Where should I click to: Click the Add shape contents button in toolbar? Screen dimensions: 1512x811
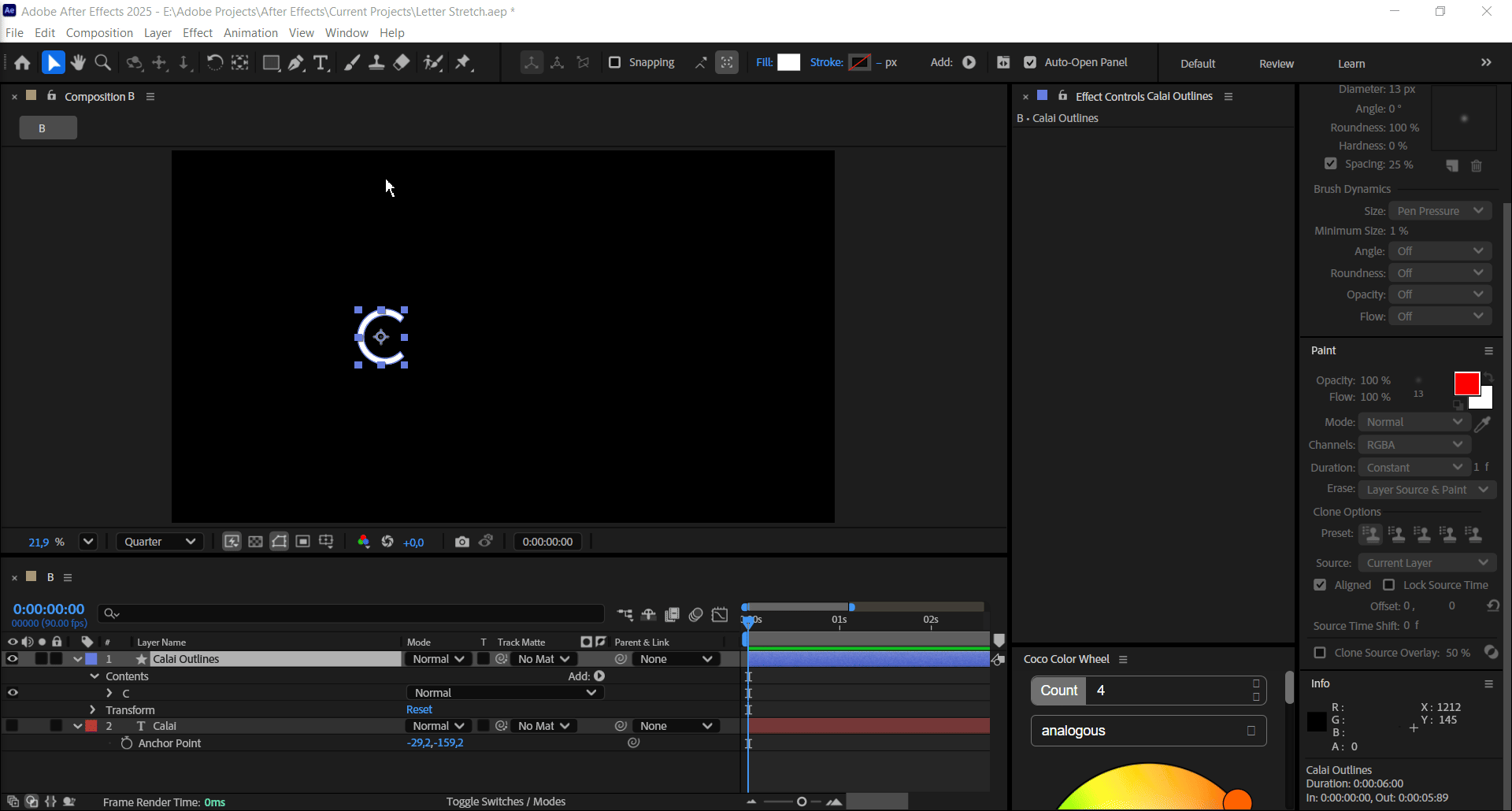969,62
